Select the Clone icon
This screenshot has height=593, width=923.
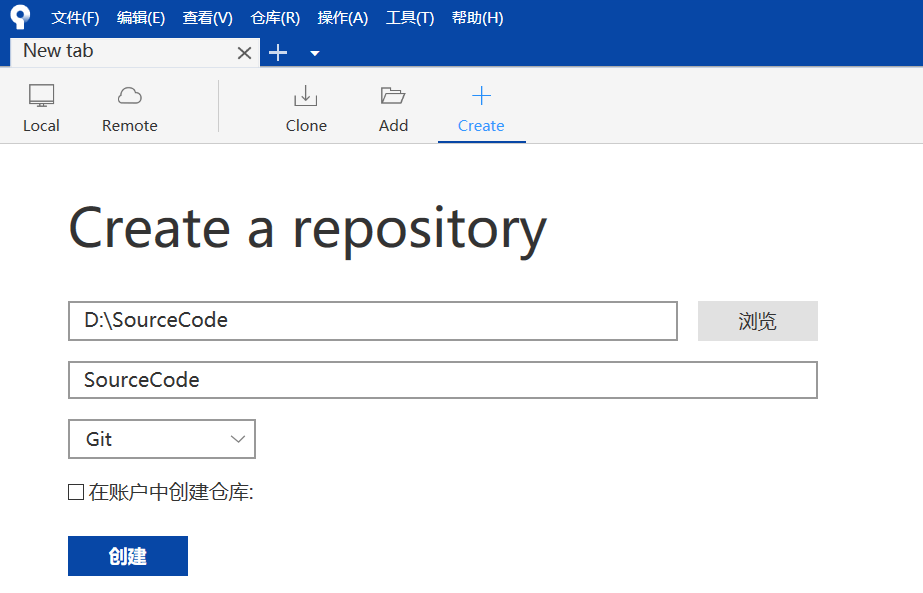click(x=305, y=107)
